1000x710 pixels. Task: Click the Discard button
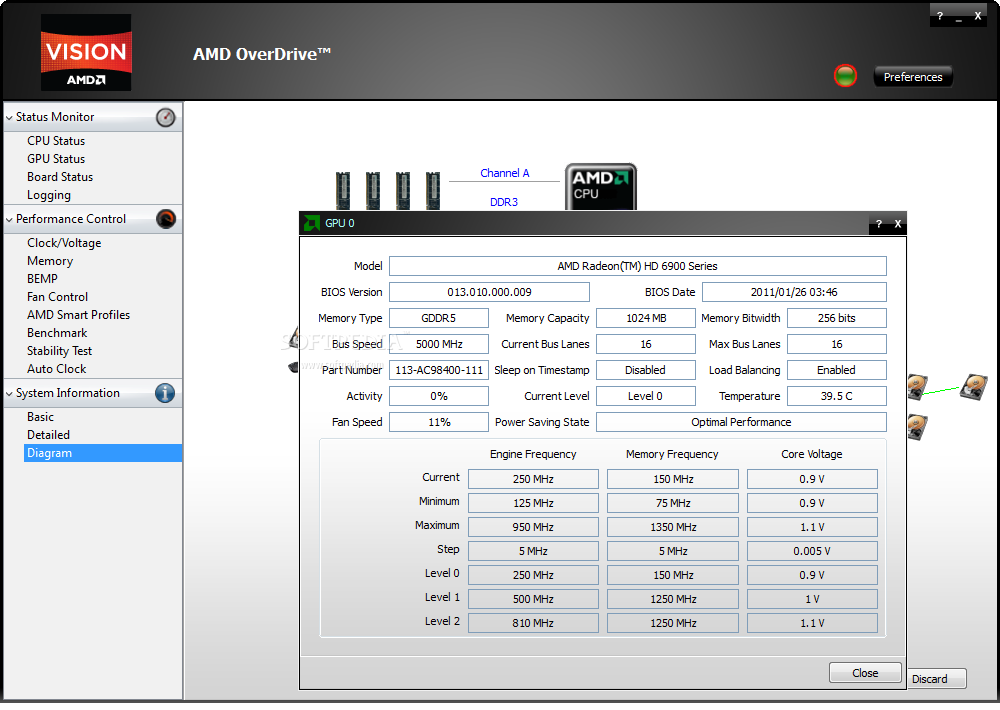937,679
